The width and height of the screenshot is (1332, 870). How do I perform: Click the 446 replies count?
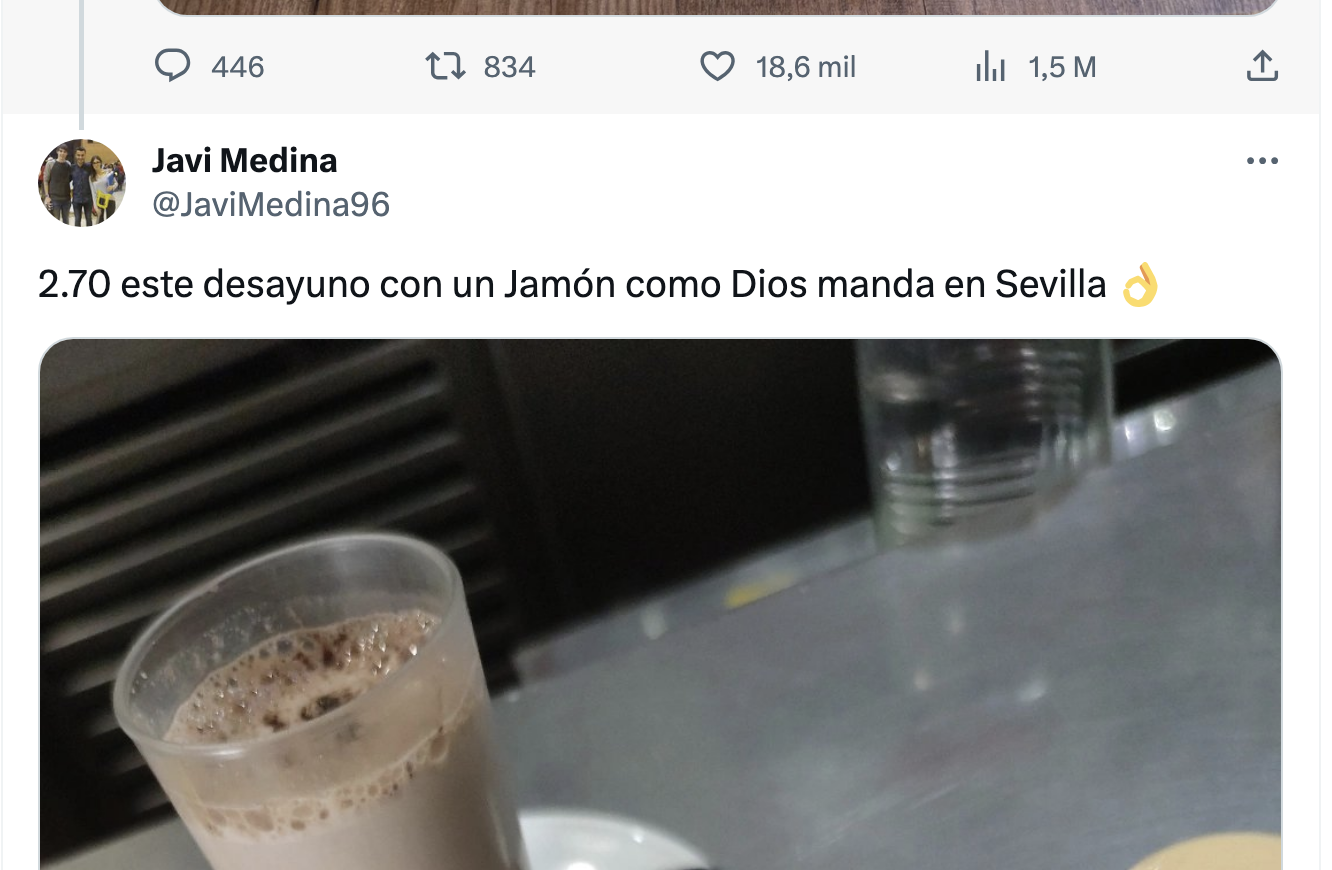coord(238,67)
